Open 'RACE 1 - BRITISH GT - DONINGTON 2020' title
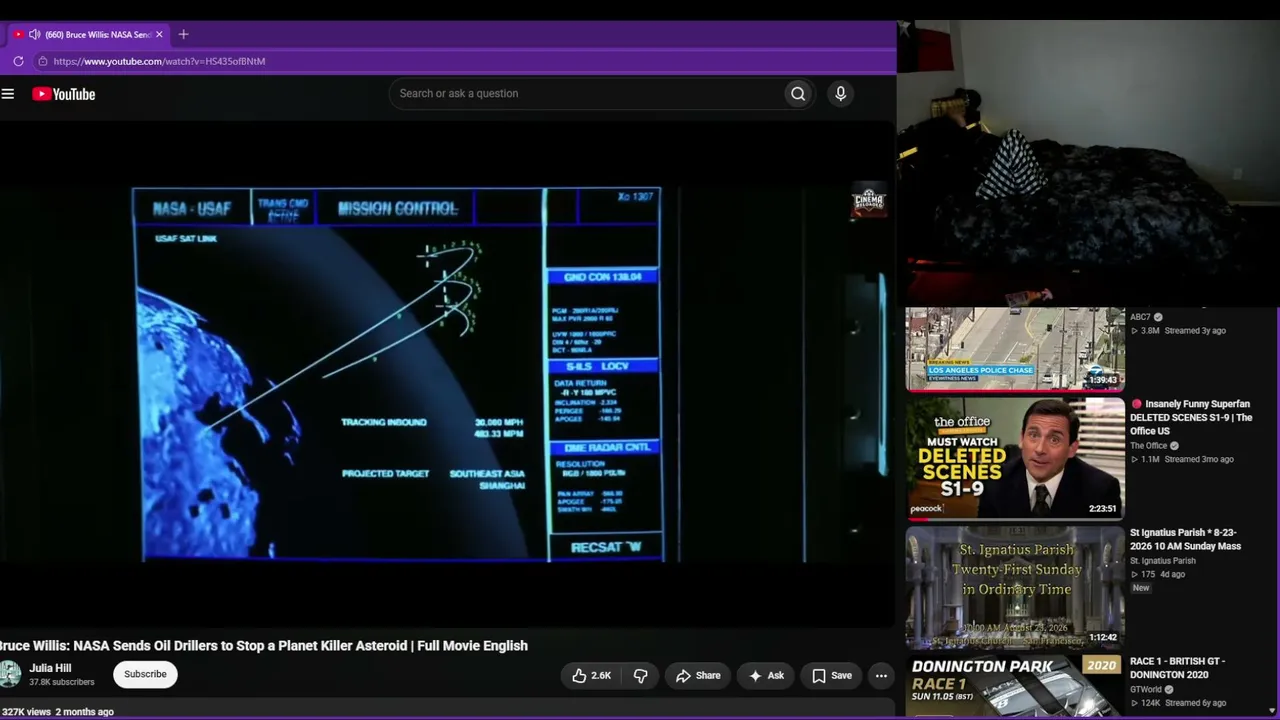 pyautogui.click(x=1178, y=668)
